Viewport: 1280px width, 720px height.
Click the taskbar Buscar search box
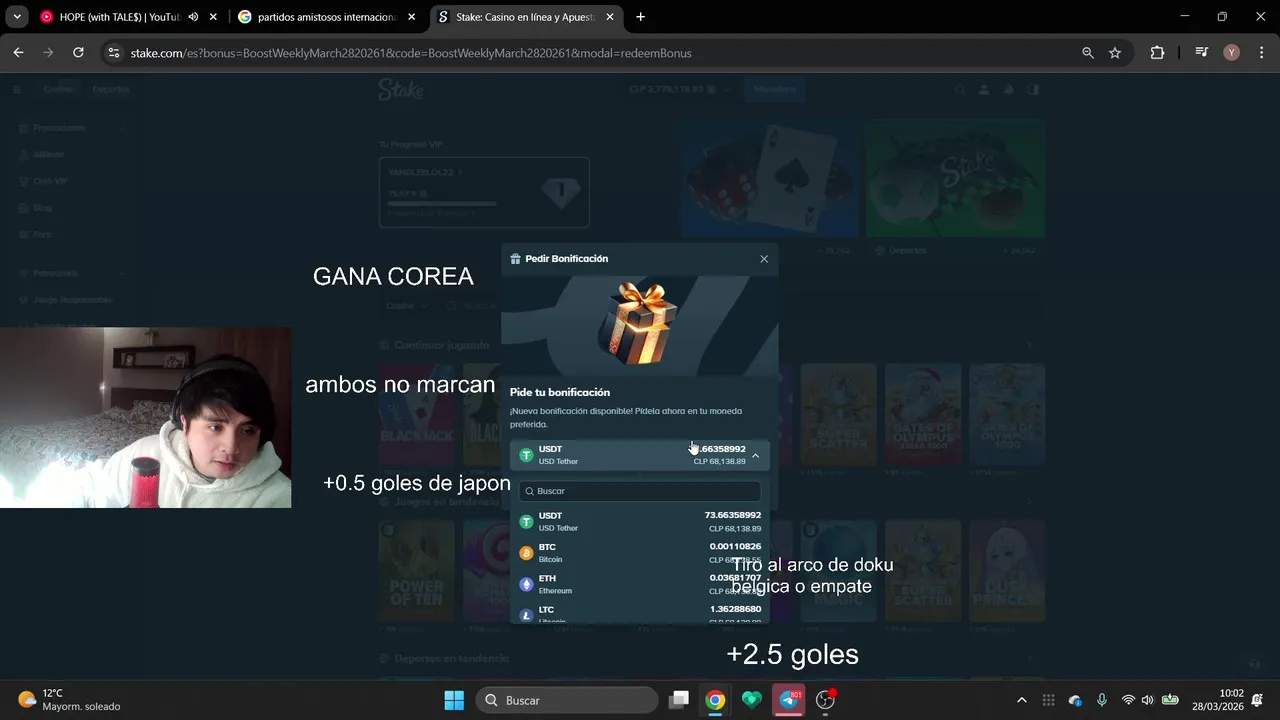point(567,700)
